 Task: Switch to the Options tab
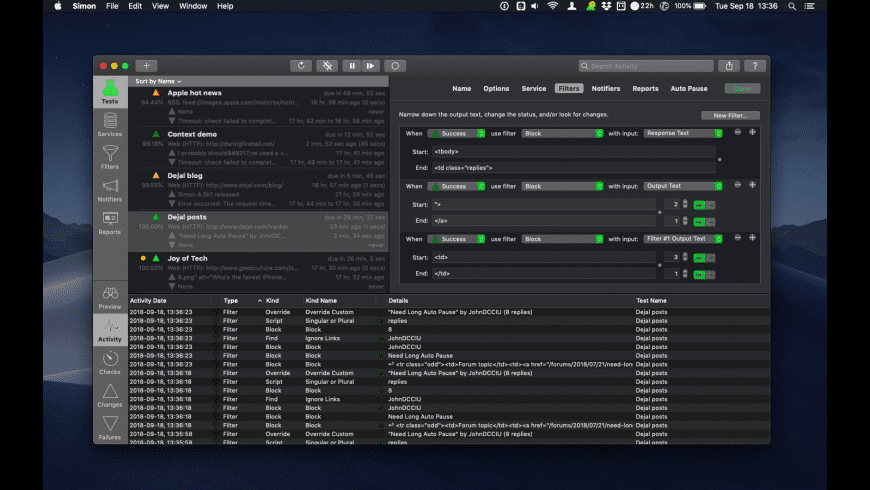tap(496, 88)
